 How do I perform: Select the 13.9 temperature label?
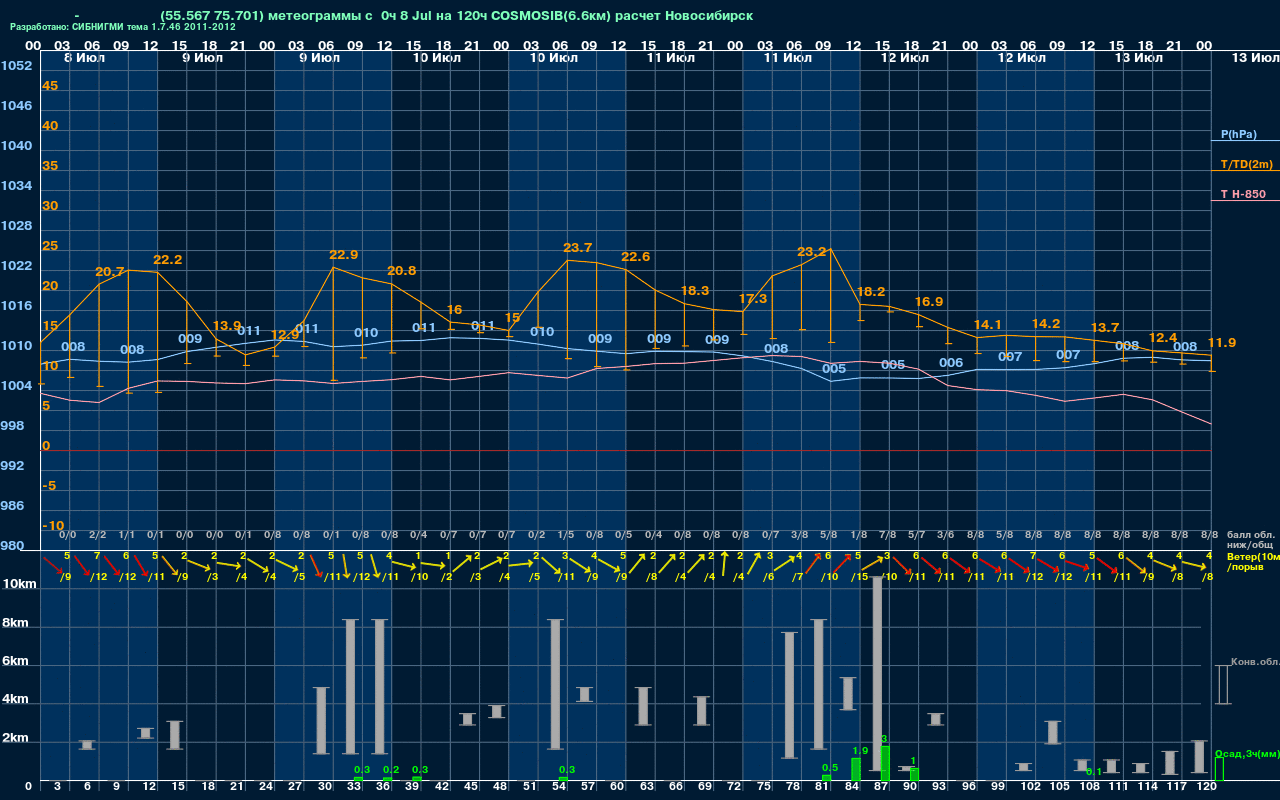(226, 326)
